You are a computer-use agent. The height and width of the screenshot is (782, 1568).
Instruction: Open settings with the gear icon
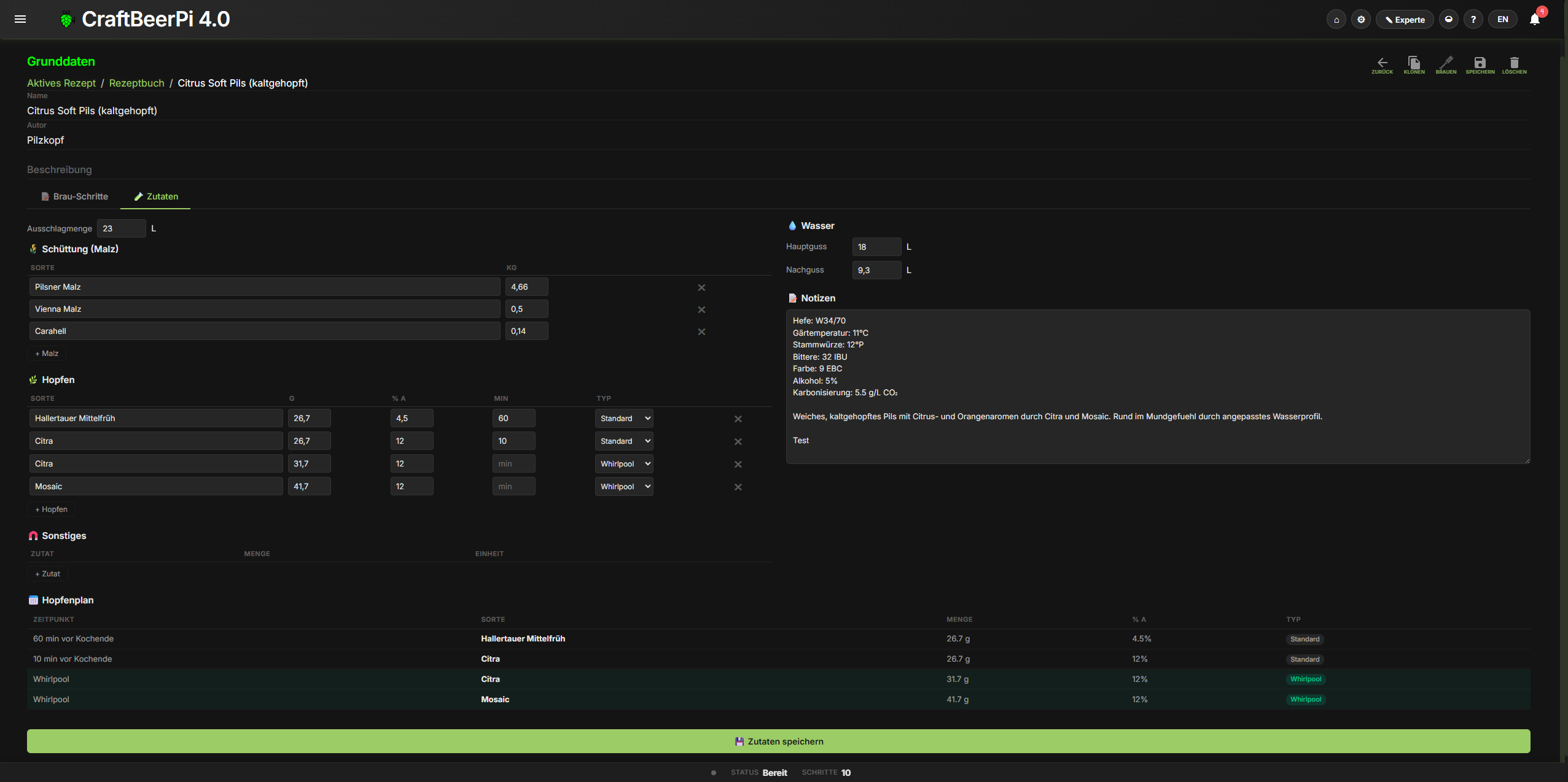[x=1361, y=20]
